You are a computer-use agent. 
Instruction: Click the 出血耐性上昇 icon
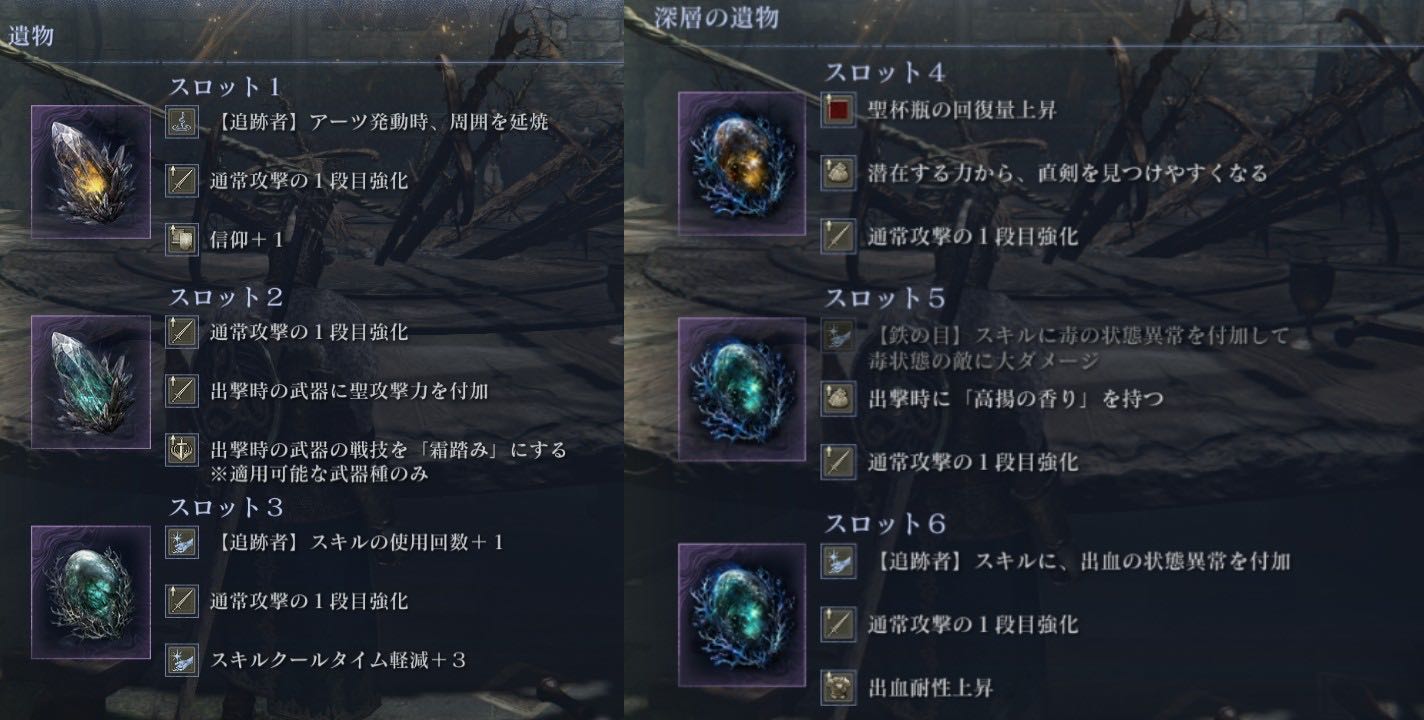pos(837,687)
